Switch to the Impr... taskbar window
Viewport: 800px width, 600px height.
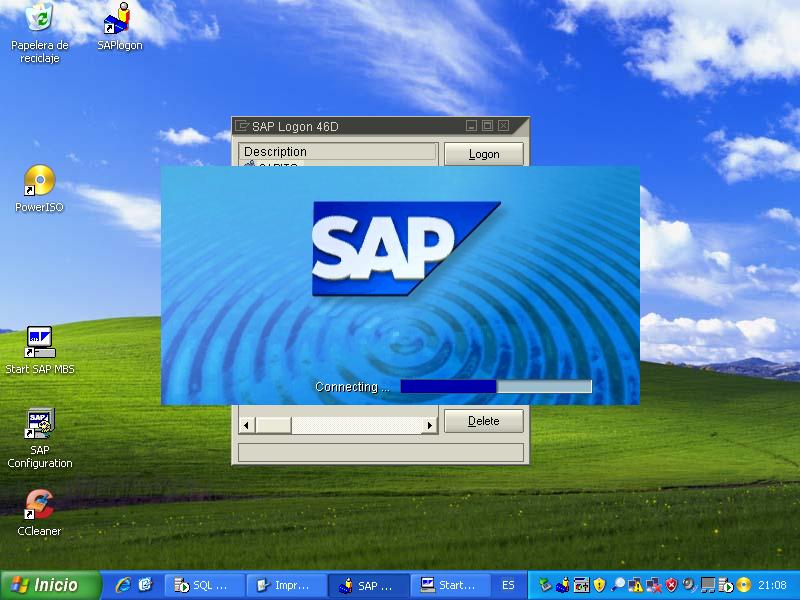point(286,585)
